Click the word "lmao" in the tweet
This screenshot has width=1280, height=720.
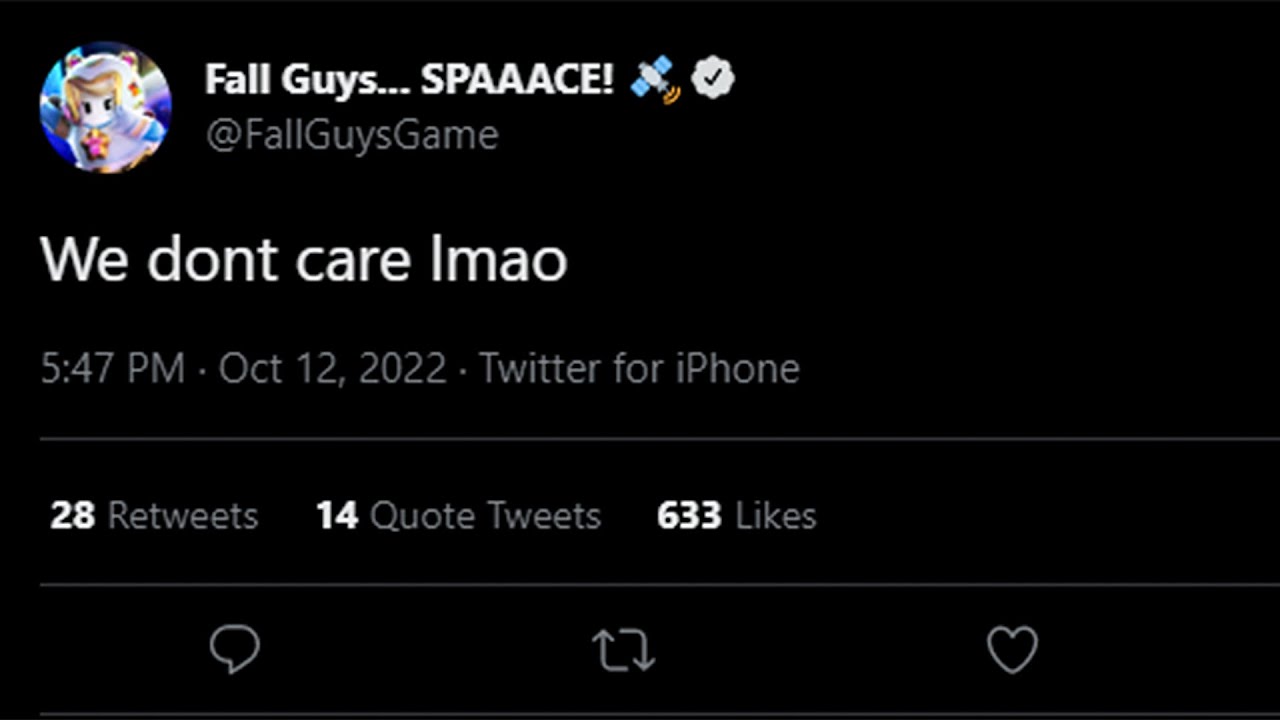(x=498, y=260)
